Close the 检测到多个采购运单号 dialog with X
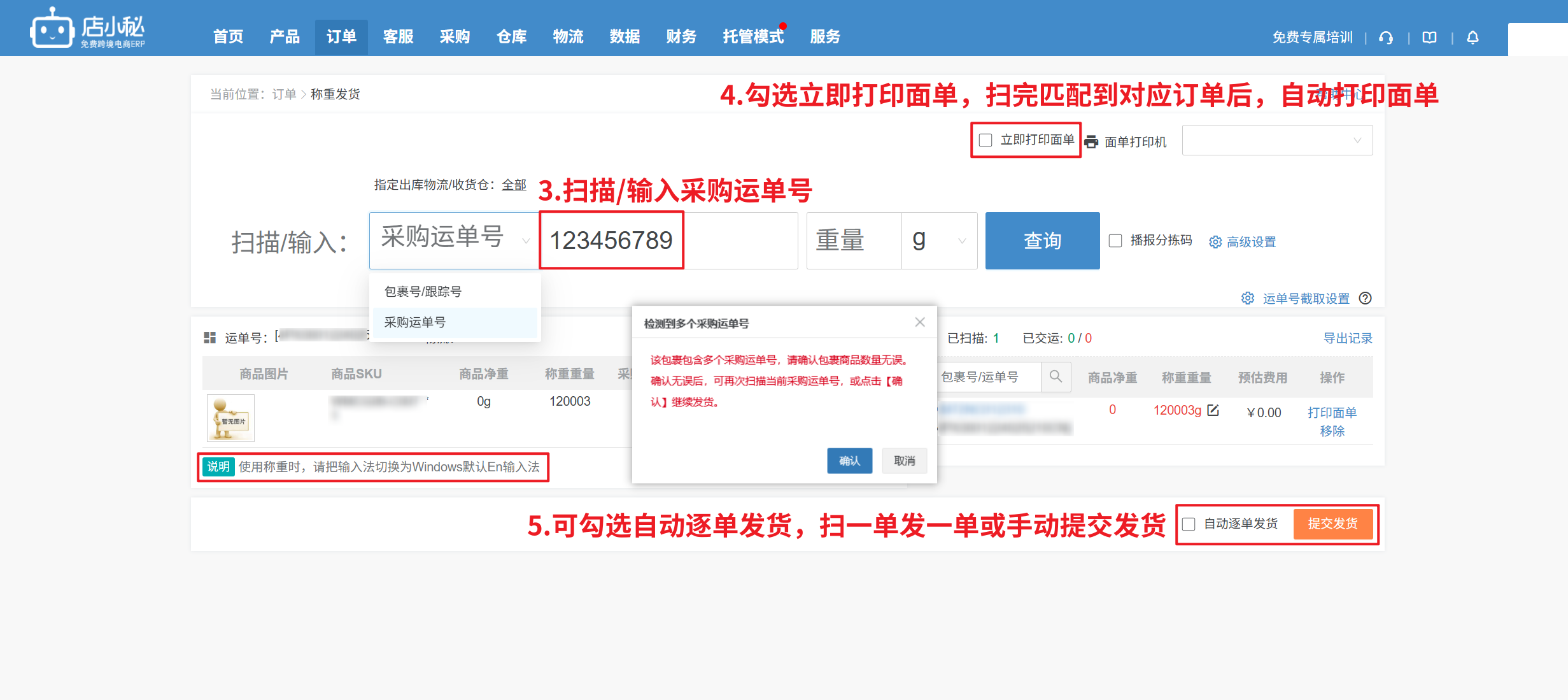 pyautogui.click(x=920, y=322)
